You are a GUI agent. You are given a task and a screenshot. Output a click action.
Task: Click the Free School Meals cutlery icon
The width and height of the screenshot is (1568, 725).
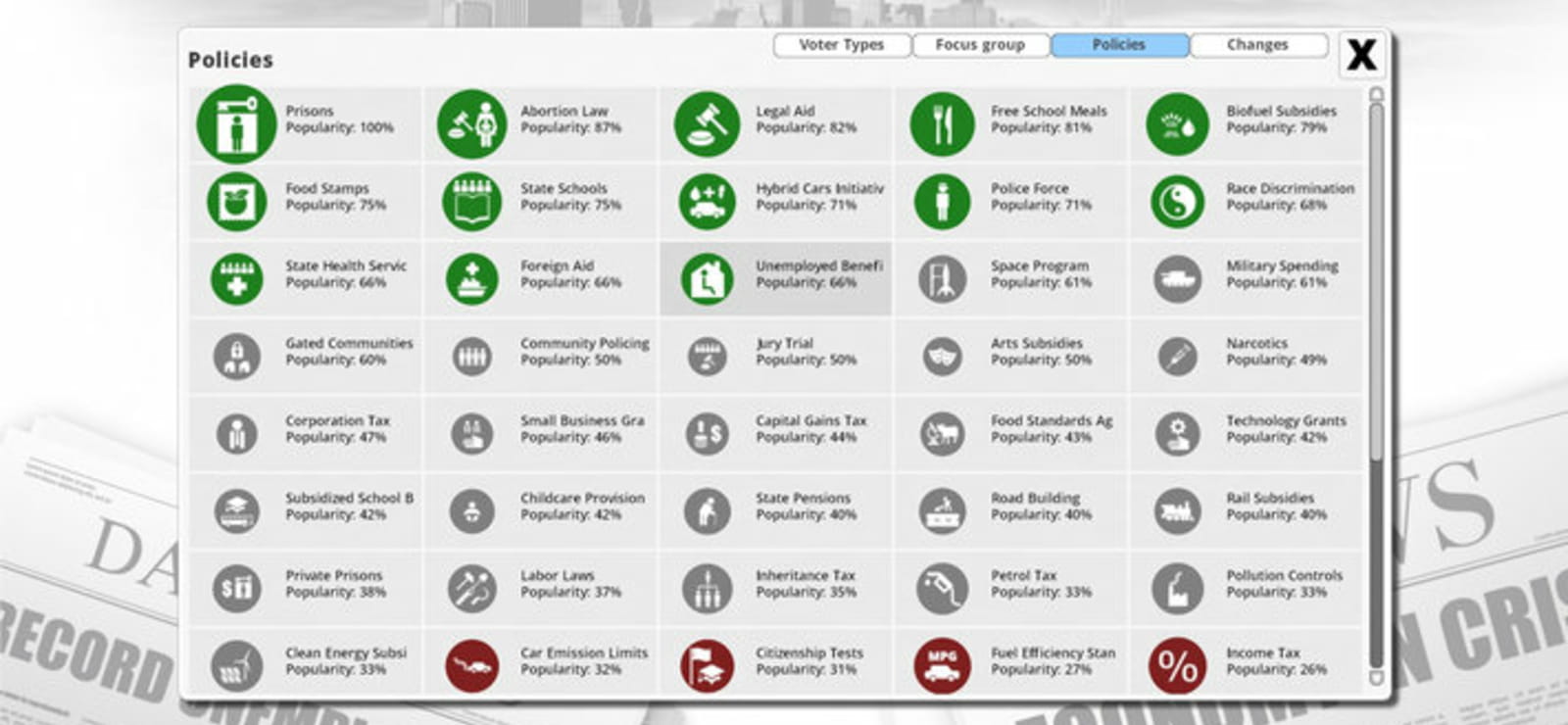click(942, 124)
